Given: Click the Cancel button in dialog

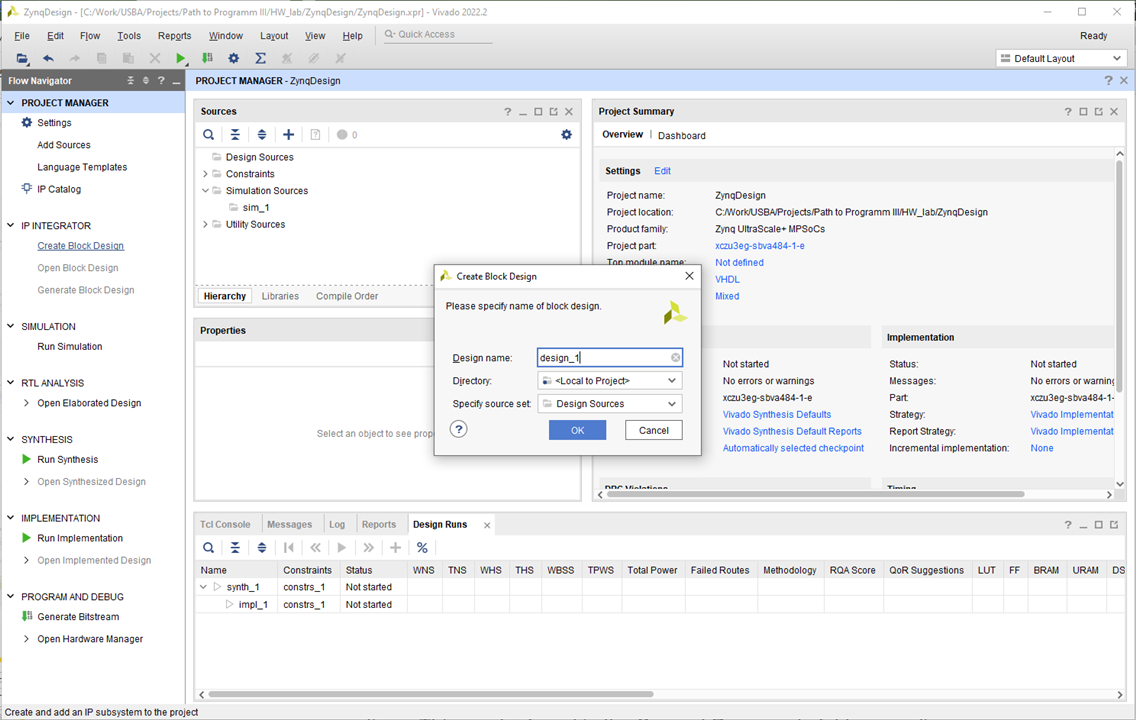Looking at the screenshot, I should (653, 430).
